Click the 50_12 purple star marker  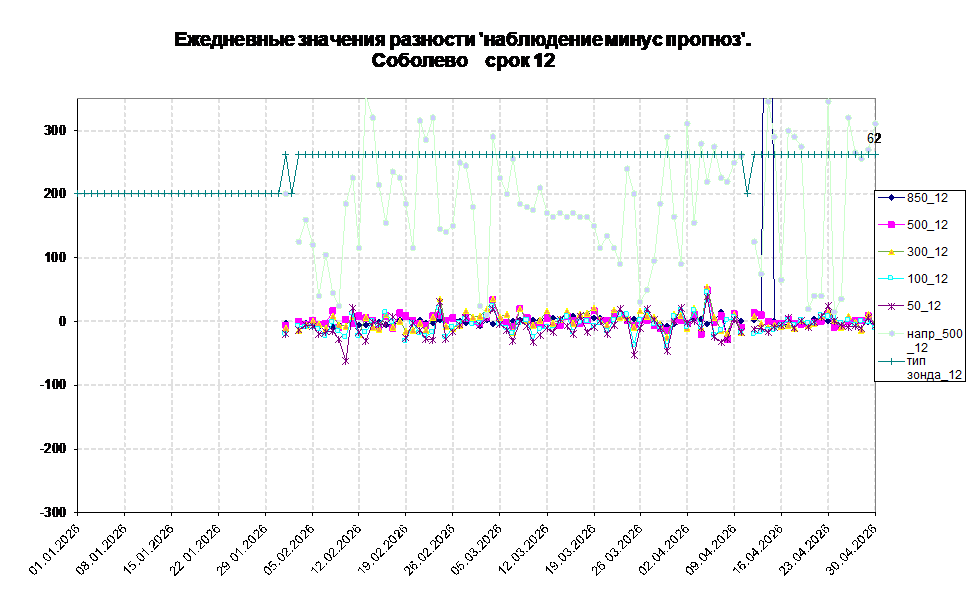(891, 306)
